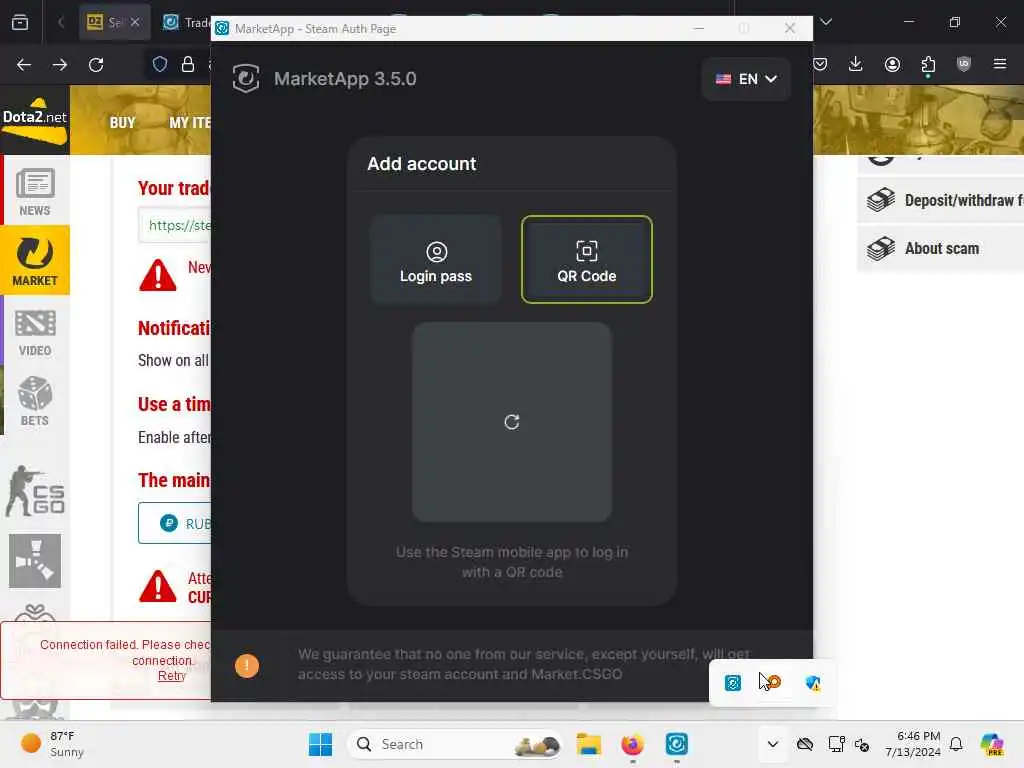Open NEWS section in browser sidebar
The image size is (1024, 768).
point(35,191)
